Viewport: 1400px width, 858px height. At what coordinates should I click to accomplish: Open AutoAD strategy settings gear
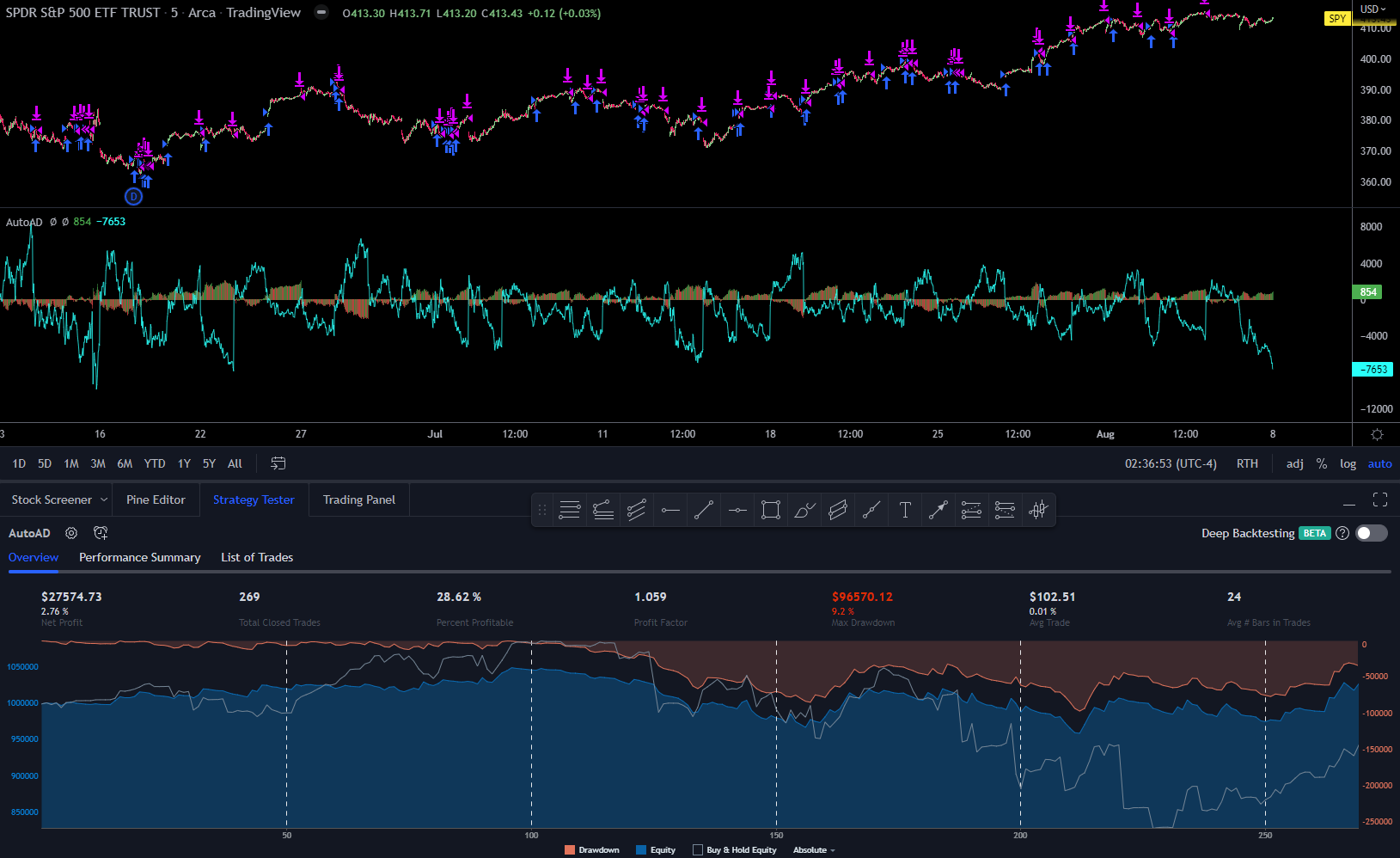click(x=71, y=533)
